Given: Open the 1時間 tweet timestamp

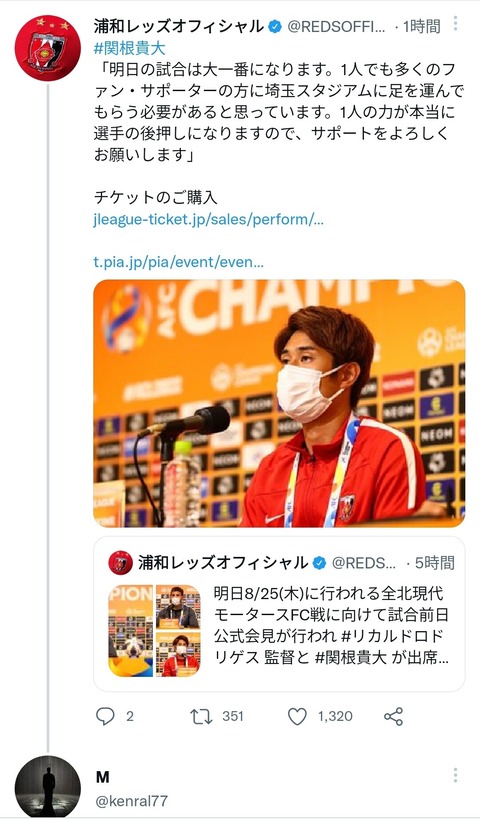Looking at the screenshot, I should (422, 26).
